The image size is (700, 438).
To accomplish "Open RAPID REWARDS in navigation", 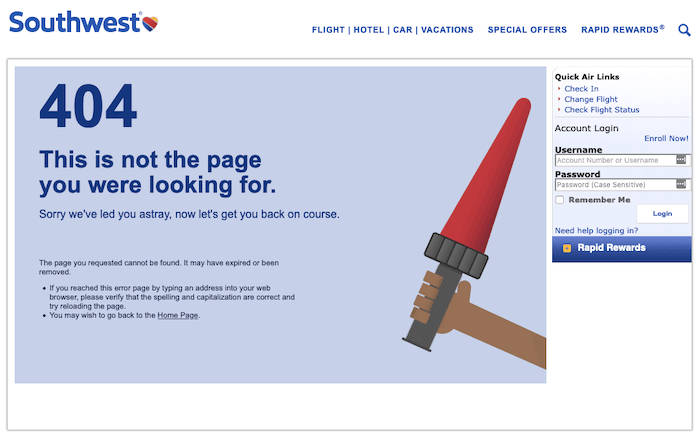I will click(x=622, y=30).
